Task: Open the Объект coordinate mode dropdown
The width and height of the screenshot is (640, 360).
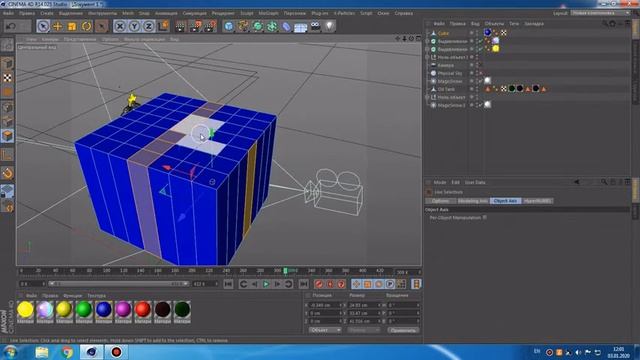Action: pos(325,330)
